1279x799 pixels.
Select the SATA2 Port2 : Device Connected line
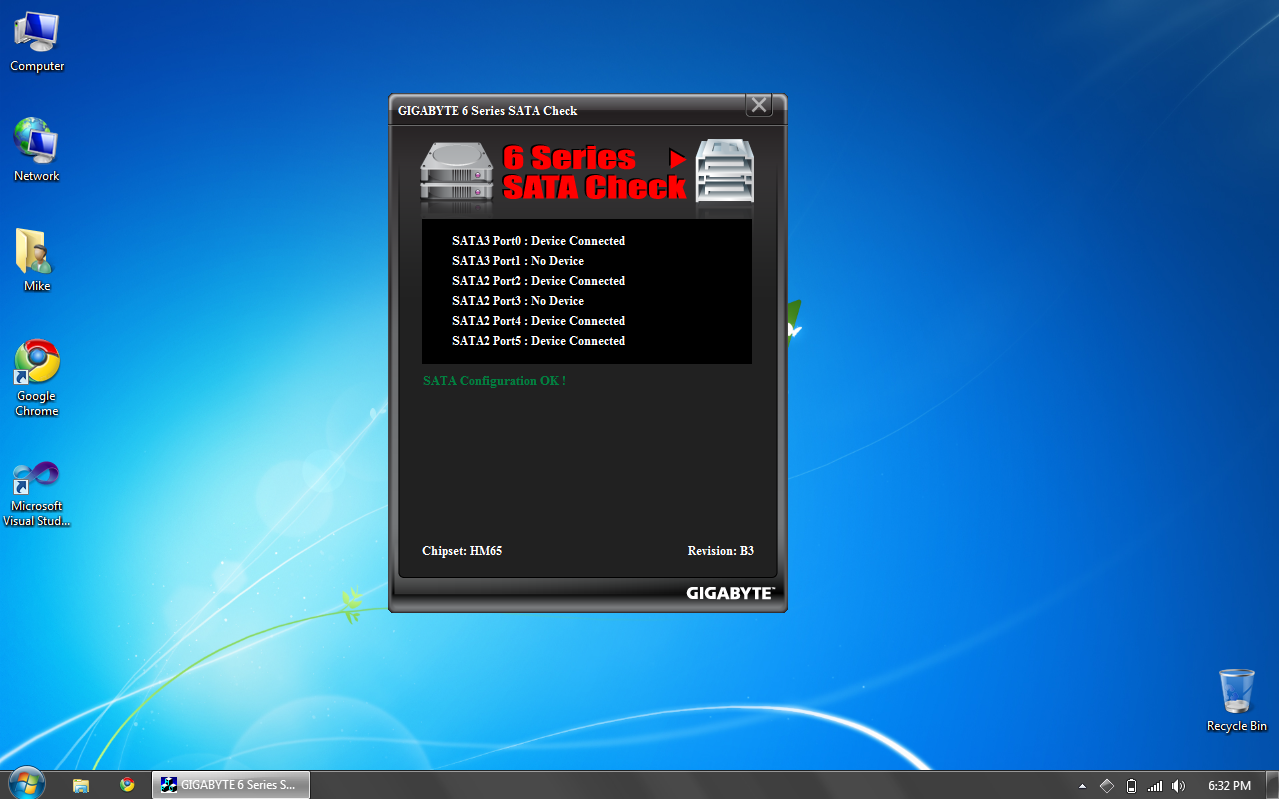click(x=538, y=281)
